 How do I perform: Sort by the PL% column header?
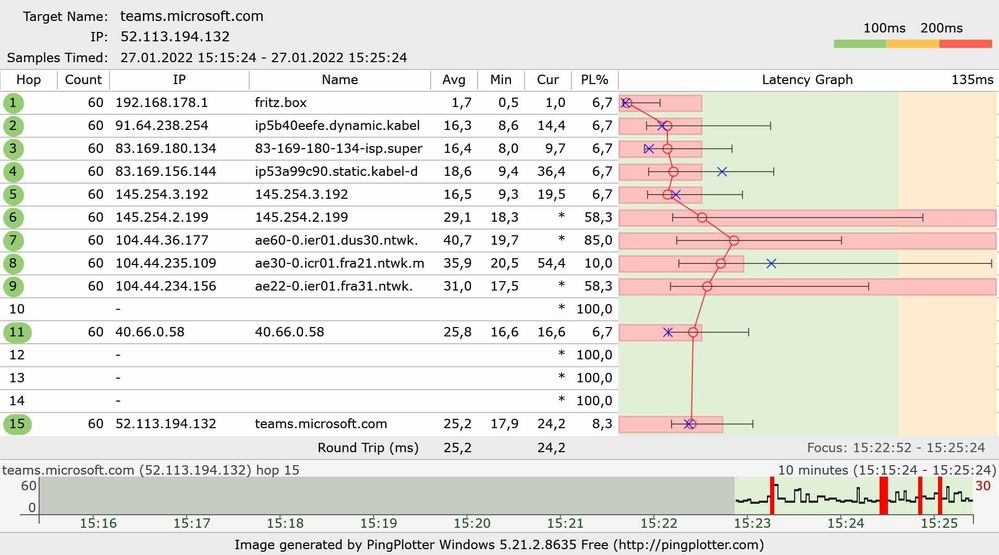pos(594,80)
